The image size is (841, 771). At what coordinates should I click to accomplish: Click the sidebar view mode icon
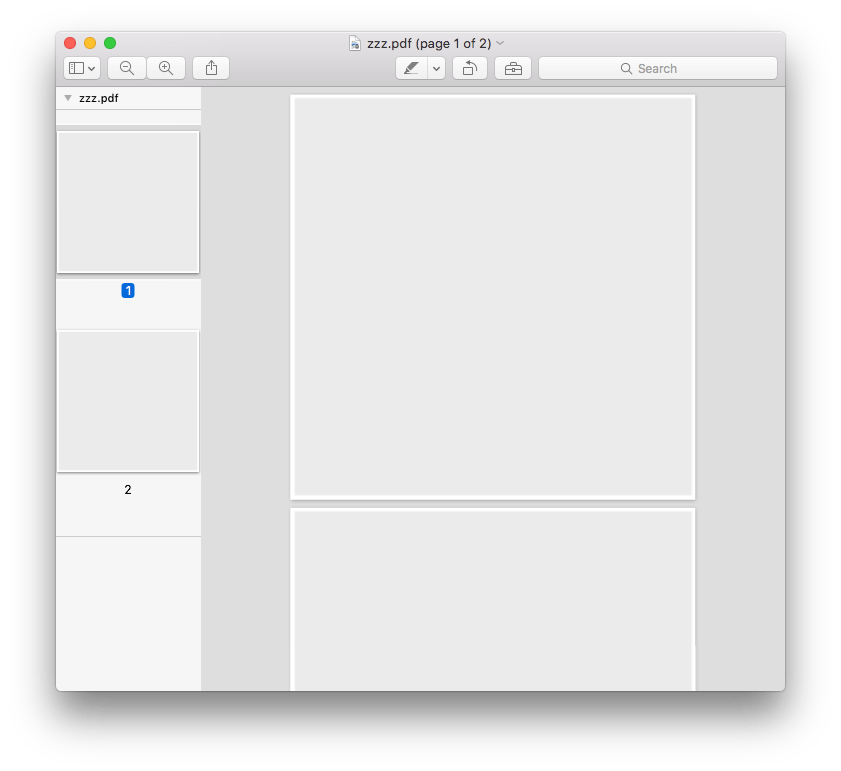pyautogui.click(x=76, y=68)
